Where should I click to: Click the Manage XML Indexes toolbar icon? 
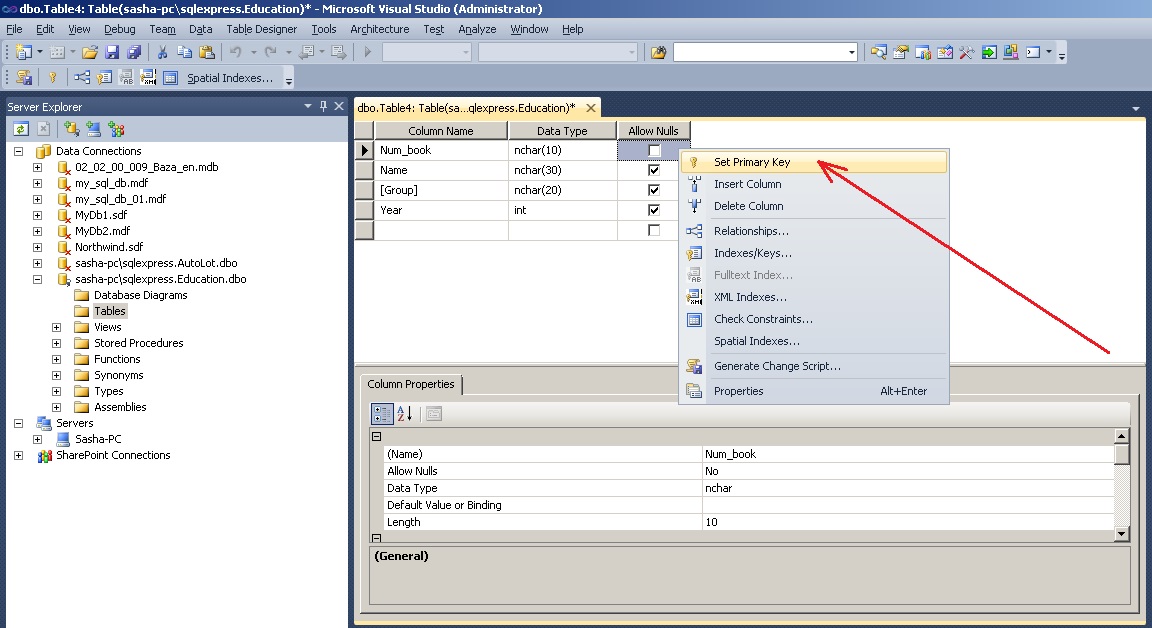pyautogui.click(x=148, y=77)
